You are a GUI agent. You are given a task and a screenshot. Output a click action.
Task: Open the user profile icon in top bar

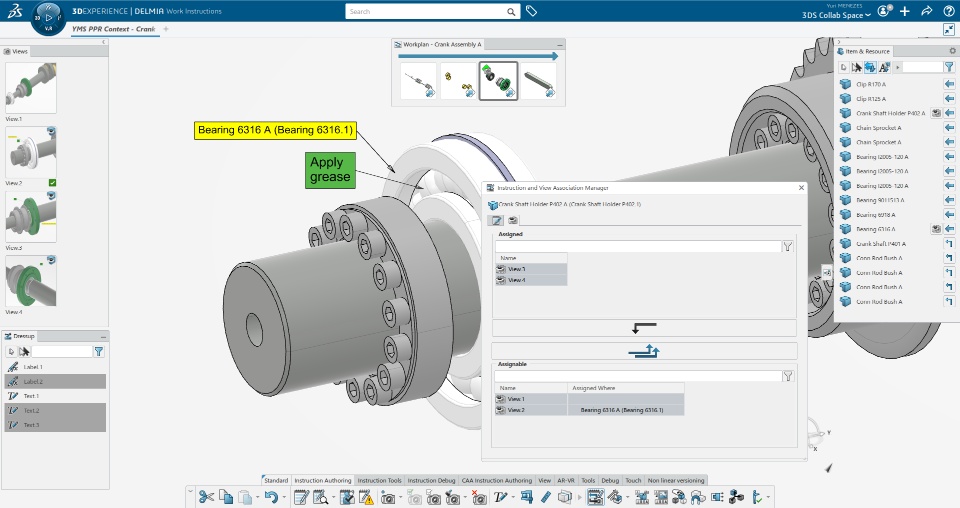coord(884,11)
